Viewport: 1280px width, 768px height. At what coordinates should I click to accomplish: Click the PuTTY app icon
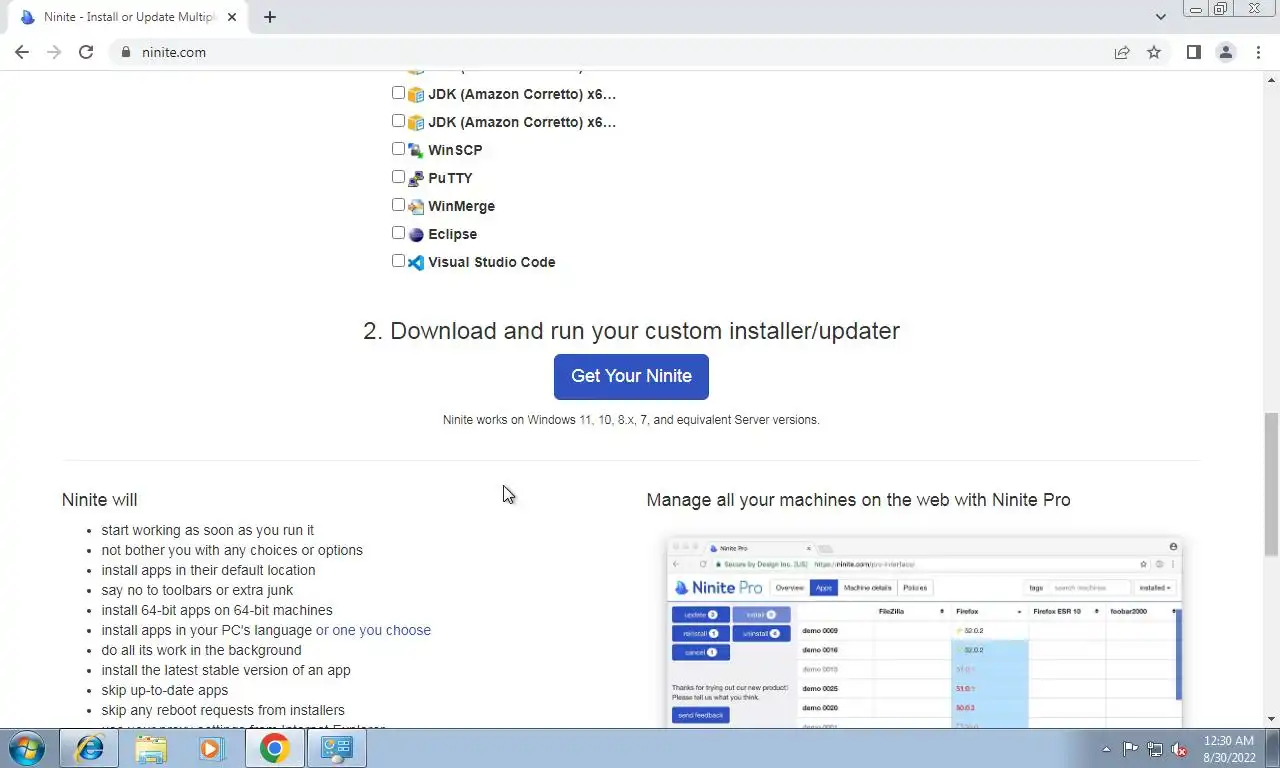tap(416, 178)
